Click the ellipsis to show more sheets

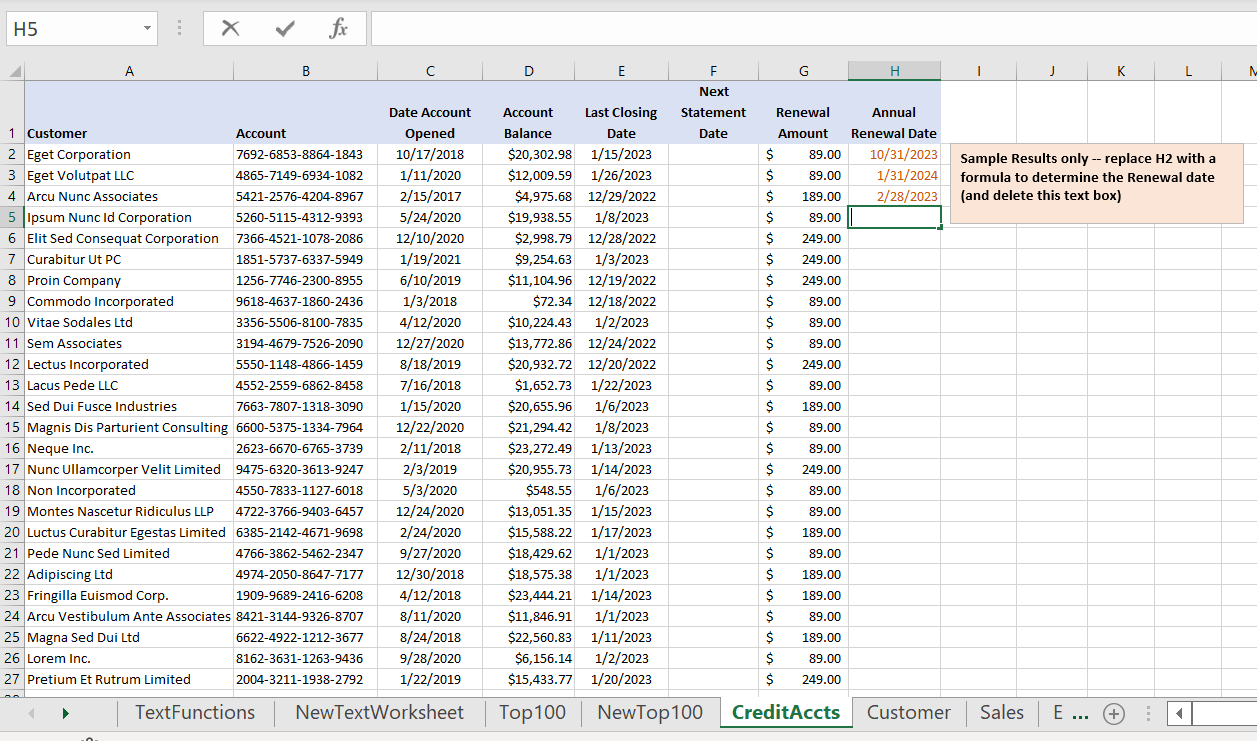pyautogui.click(x=1080, y=713)
